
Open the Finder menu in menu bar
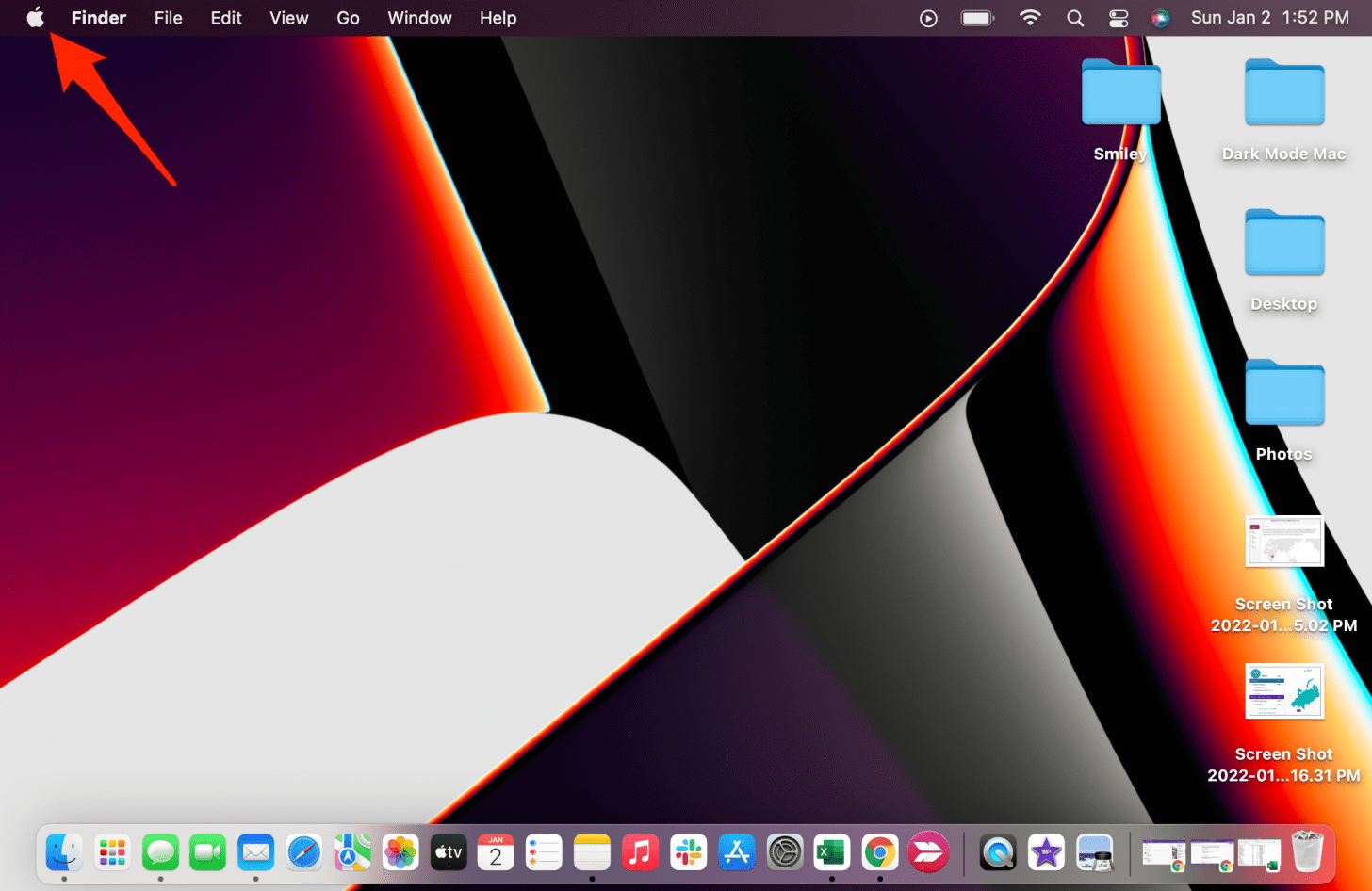[99, 18]
